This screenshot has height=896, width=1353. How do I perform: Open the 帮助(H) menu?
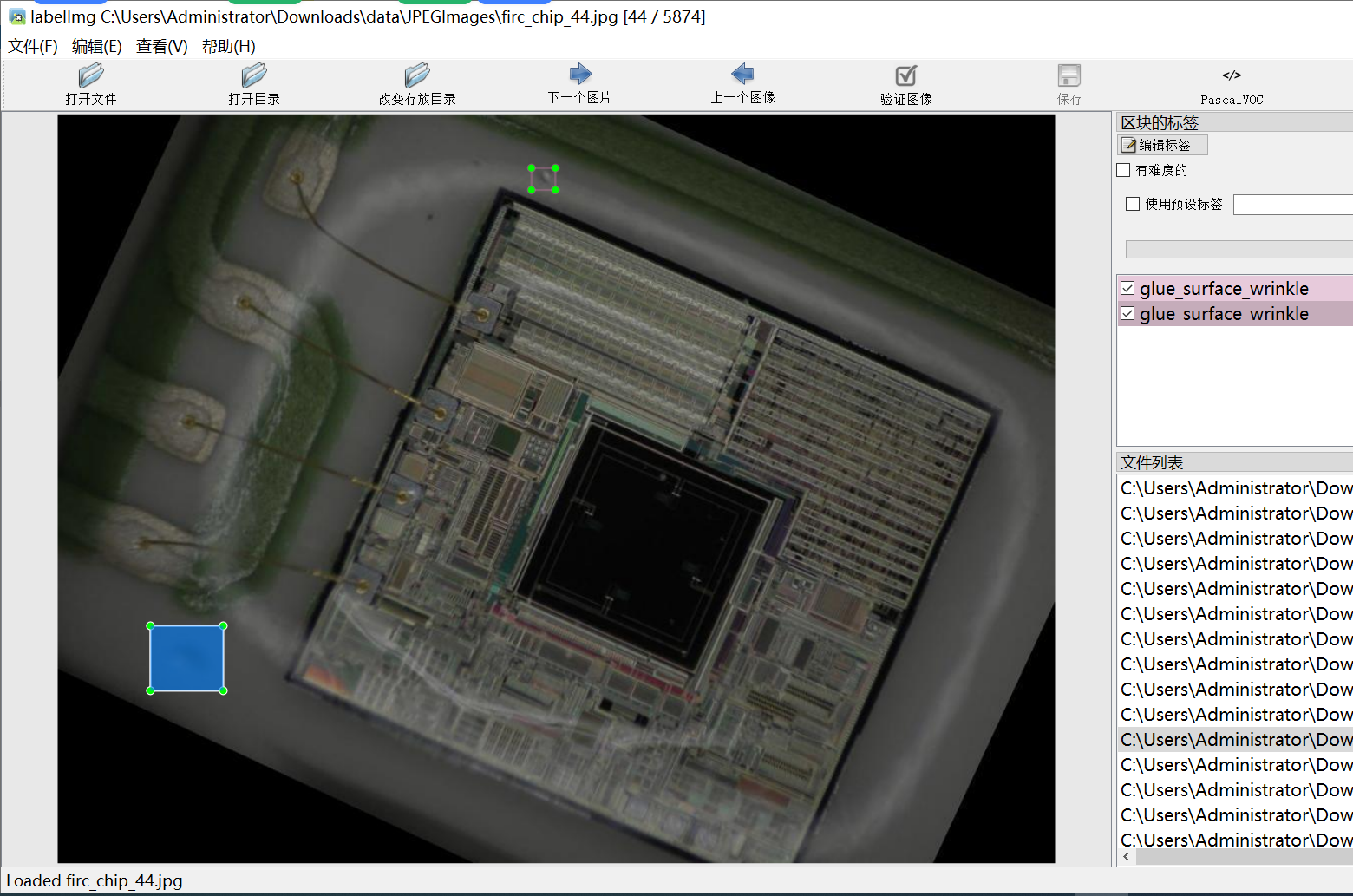[x=229, y=46]
